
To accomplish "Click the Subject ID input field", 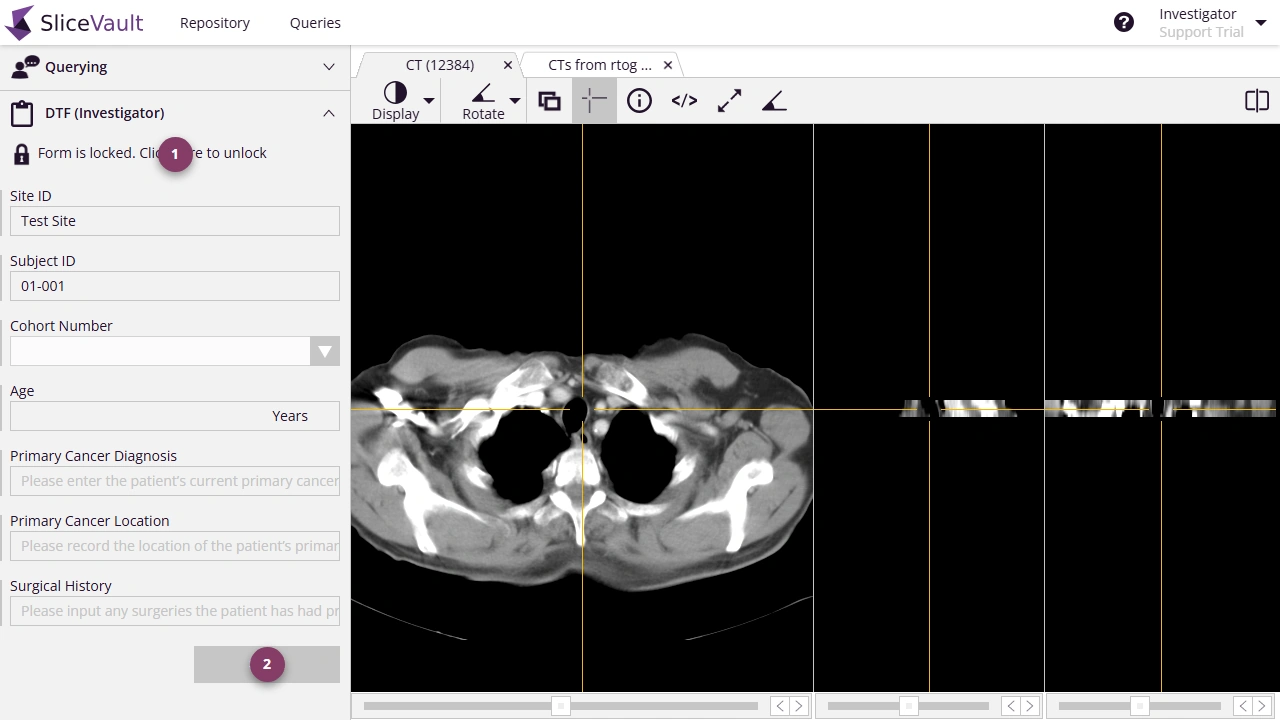I will (175, 286).
